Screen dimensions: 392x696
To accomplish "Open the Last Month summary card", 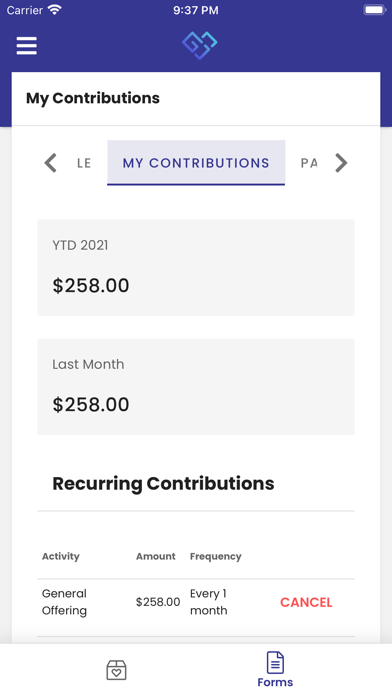I will pyautogui.click(x=196, y=387).
